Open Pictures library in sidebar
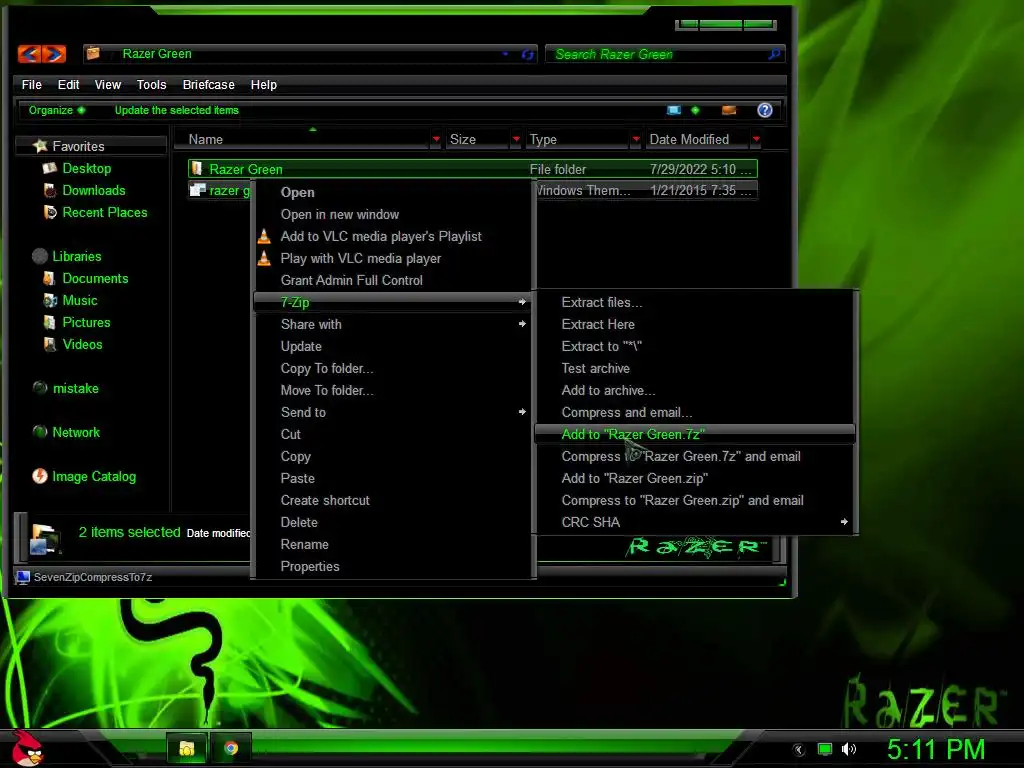This screenshot has height=768, width=1024. (86, 322)
